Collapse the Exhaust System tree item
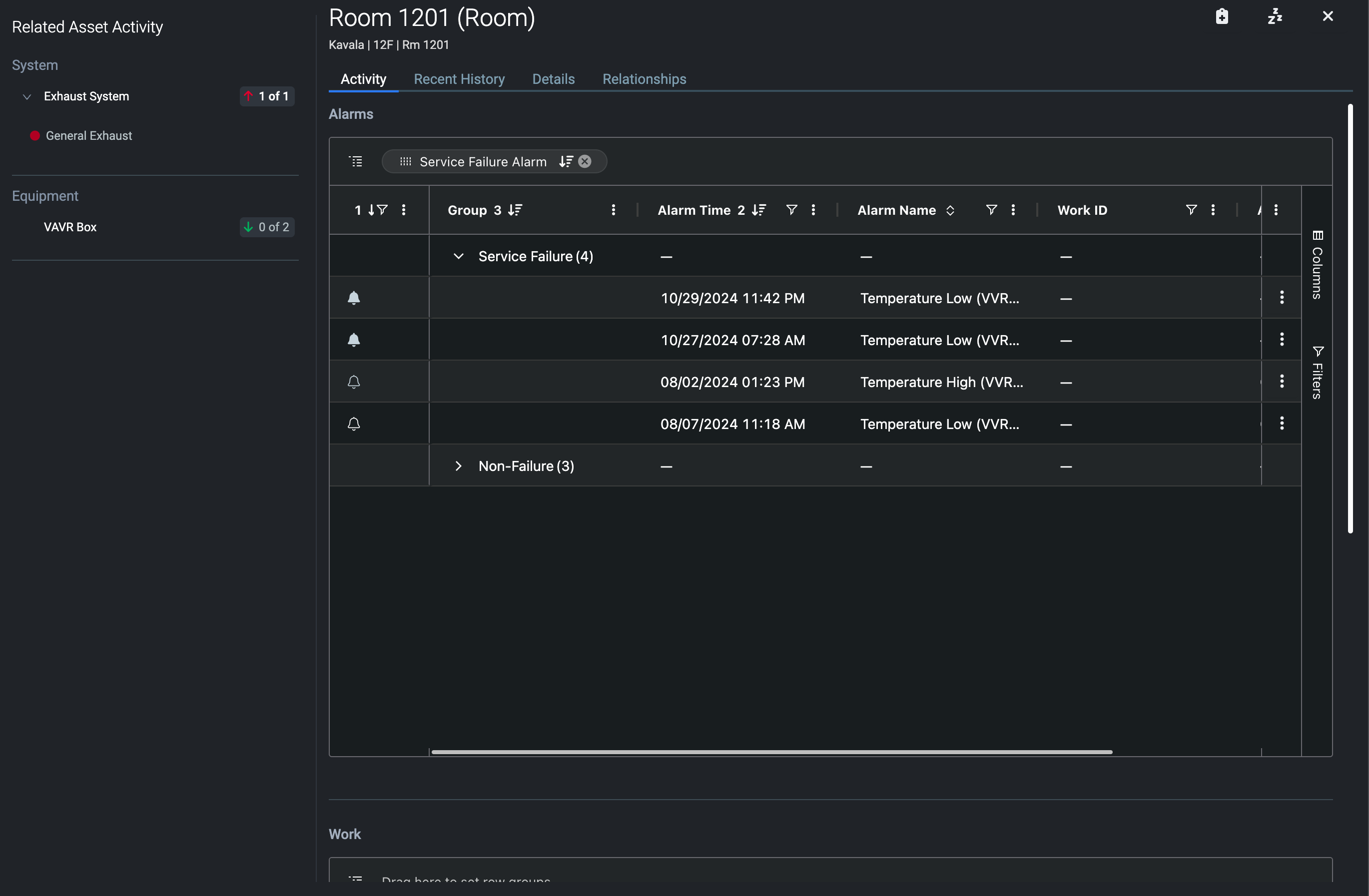 pyautogui.click(x=26, y=96)
